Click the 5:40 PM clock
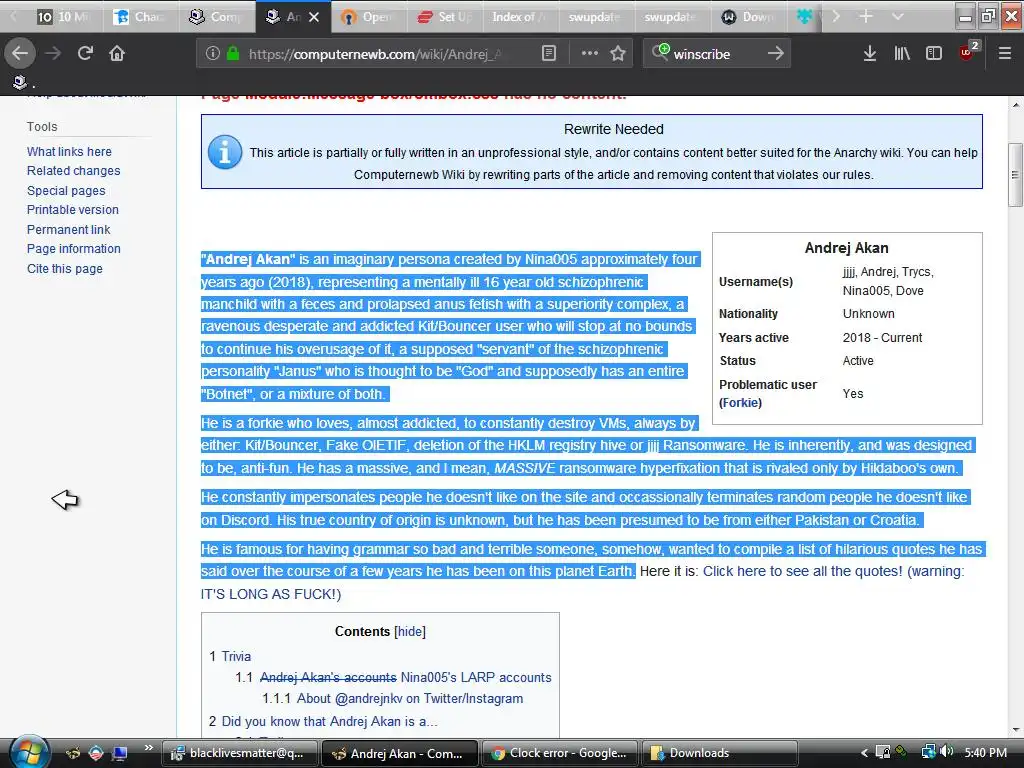The image size is (1024, 768). 985,753
